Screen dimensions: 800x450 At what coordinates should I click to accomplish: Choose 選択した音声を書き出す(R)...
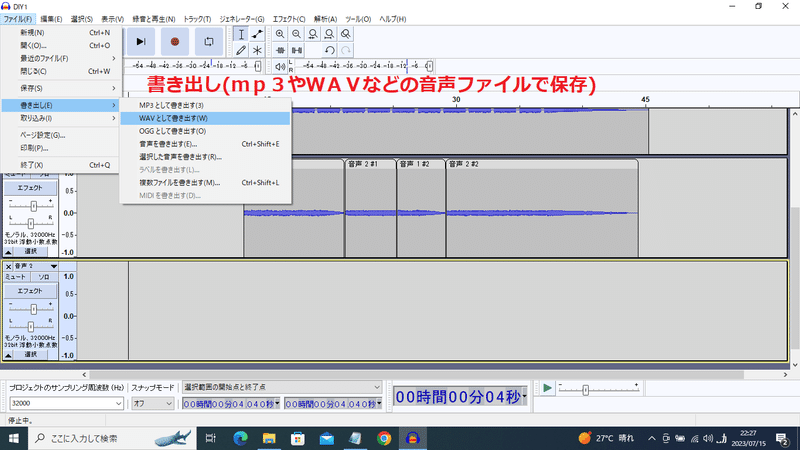(206, 157)
